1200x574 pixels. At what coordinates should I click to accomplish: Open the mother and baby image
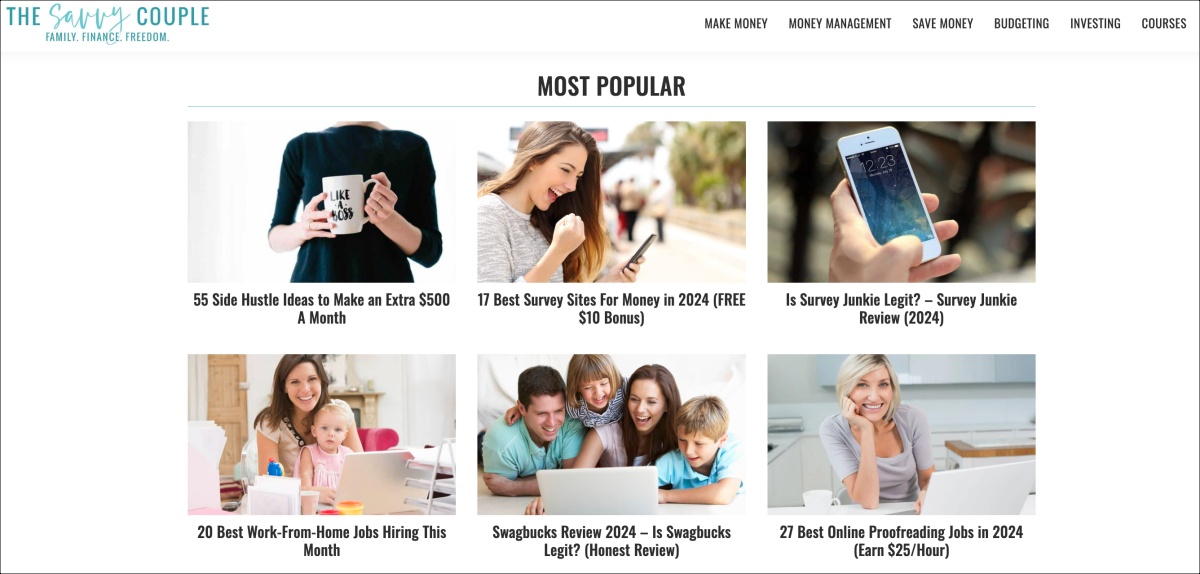pos(321,434)
